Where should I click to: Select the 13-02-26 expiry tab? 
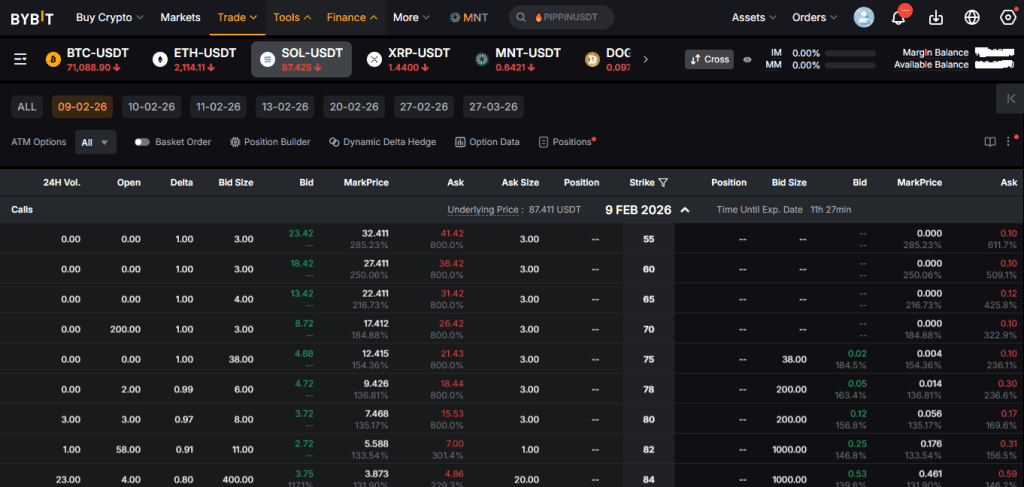click(285, 106)
